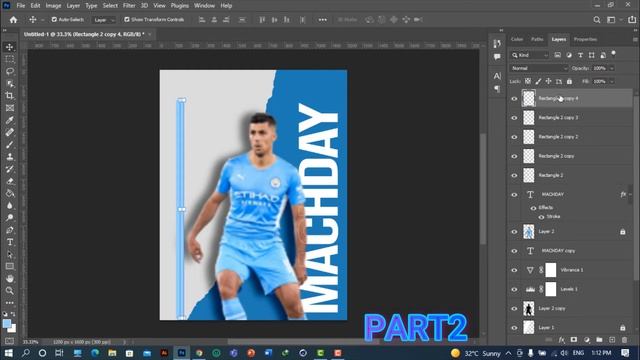
Task: Select the Rectangle 2 layer row
Action: pos(570,175)
